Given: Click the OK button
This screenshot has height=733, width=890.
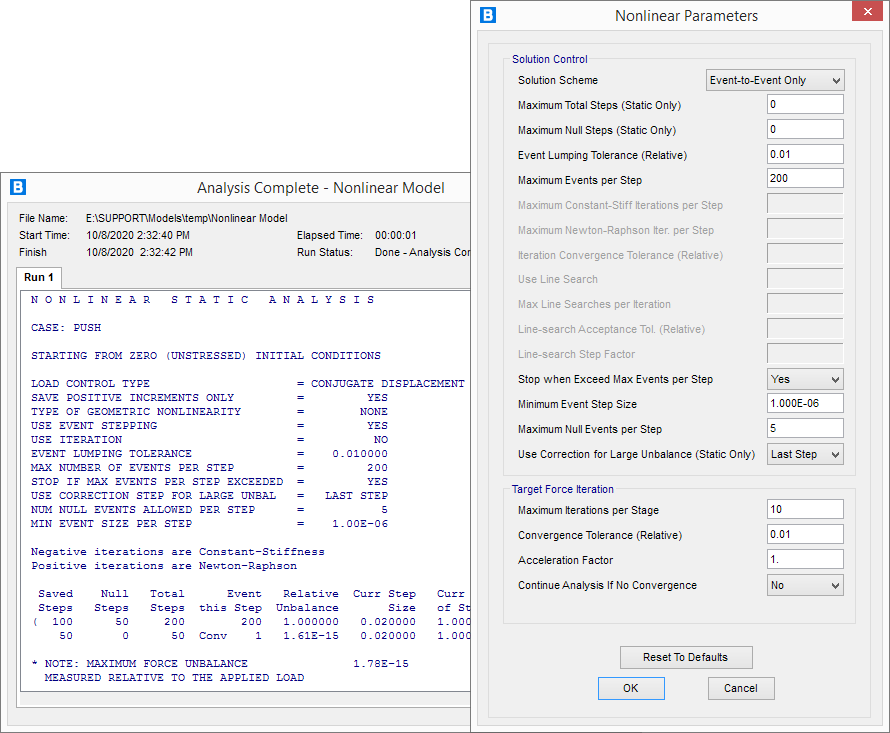Looking at the screenshot, I should coord(631,688).
